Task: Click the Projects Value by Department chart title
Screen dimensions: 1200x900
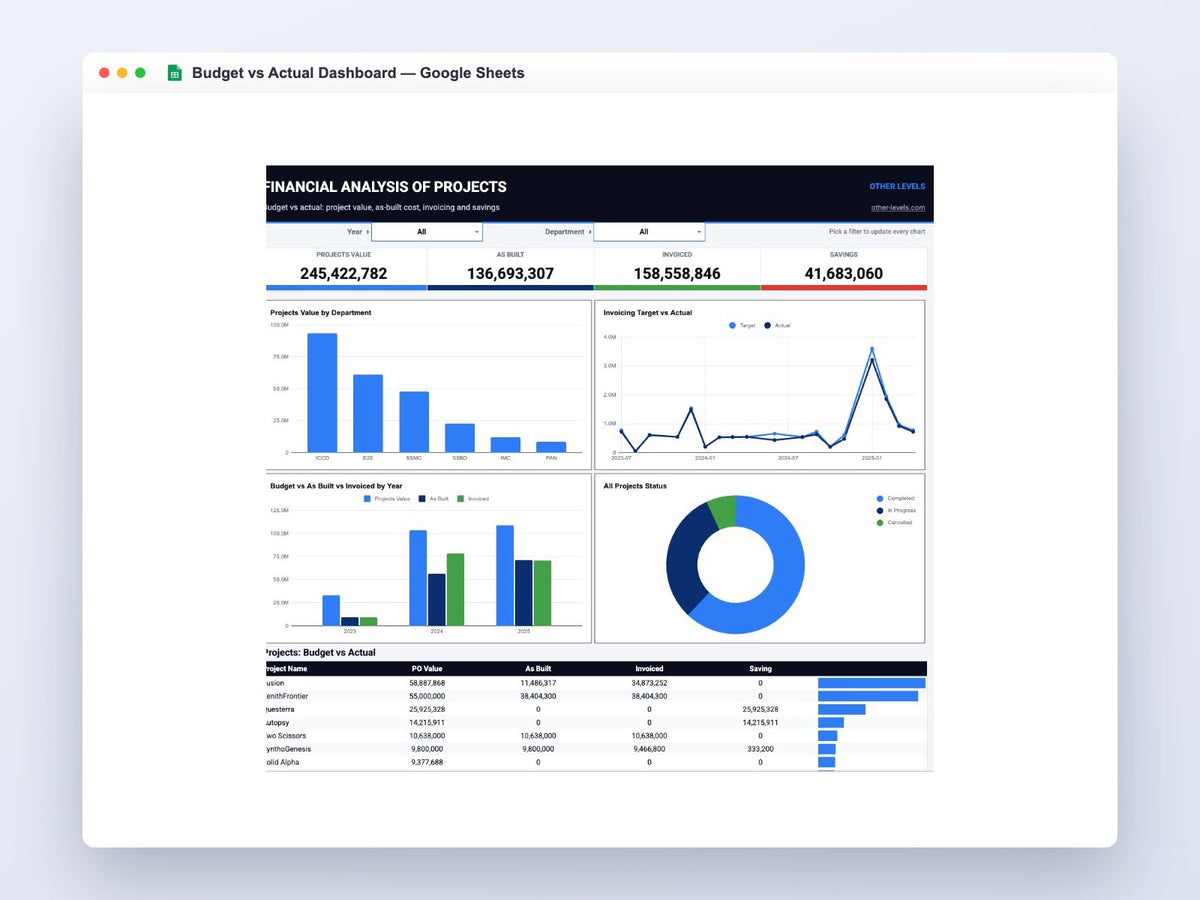Action: click(320, 312)
